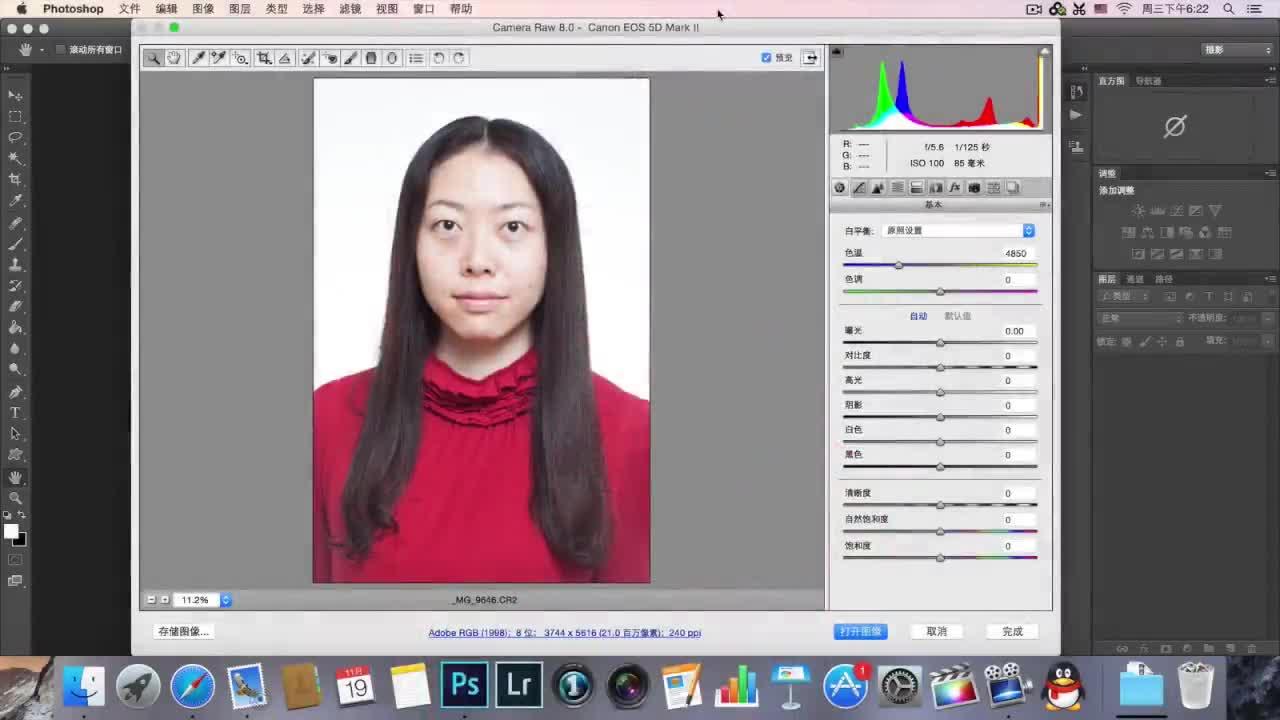
Task: Open Safari from the Dock
Action: point(192,686)
